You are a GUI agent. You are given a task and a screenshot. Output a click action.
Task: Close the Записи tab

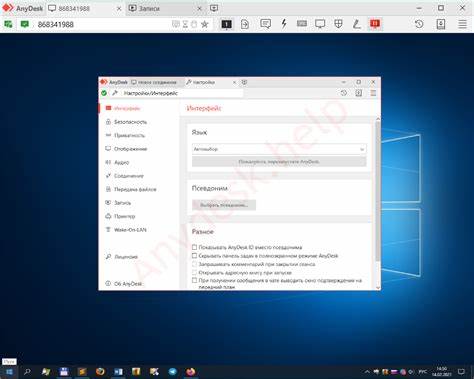click(x=199, y=9)
